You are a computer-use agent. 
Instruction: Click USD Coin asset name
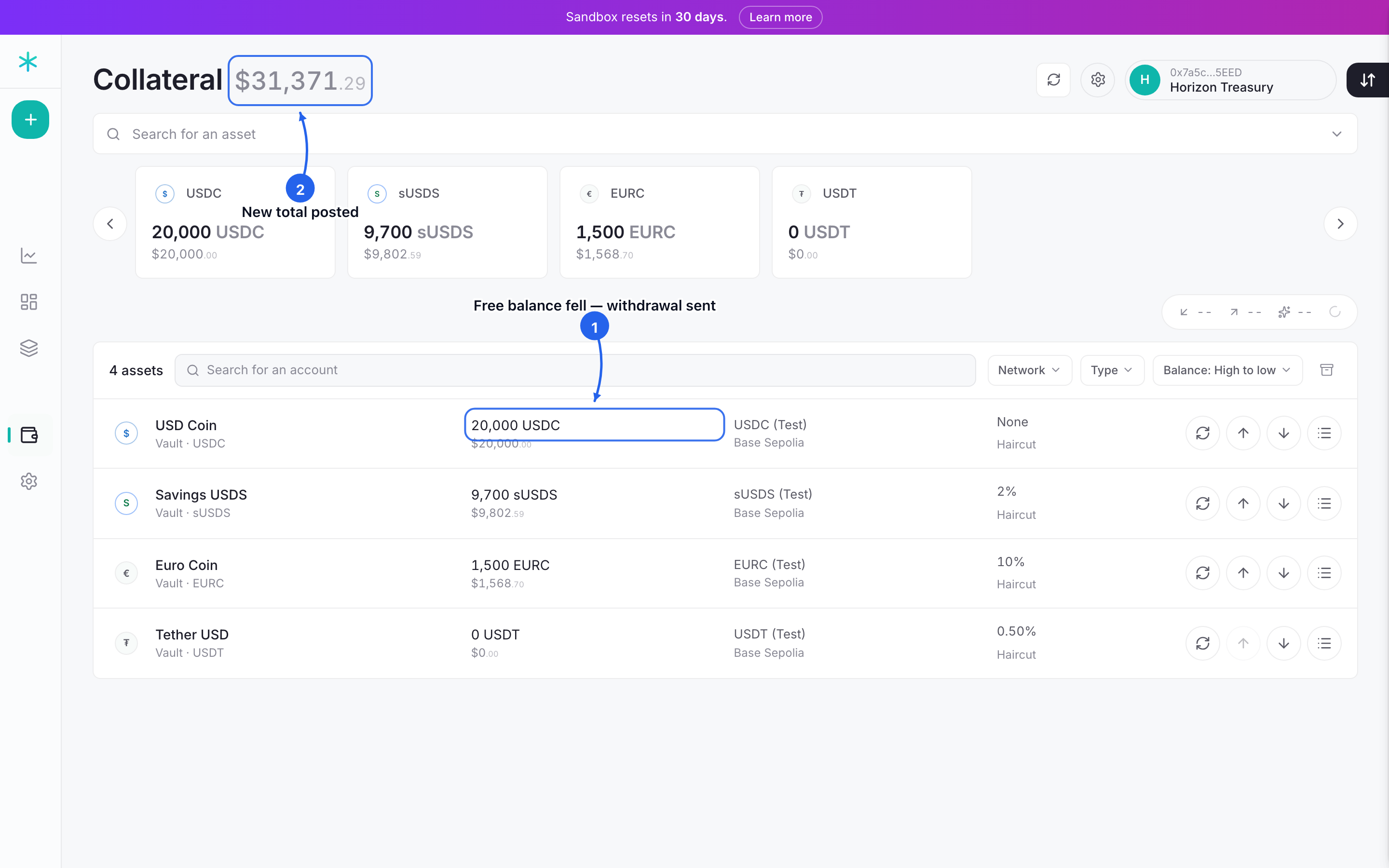(186, 425)
